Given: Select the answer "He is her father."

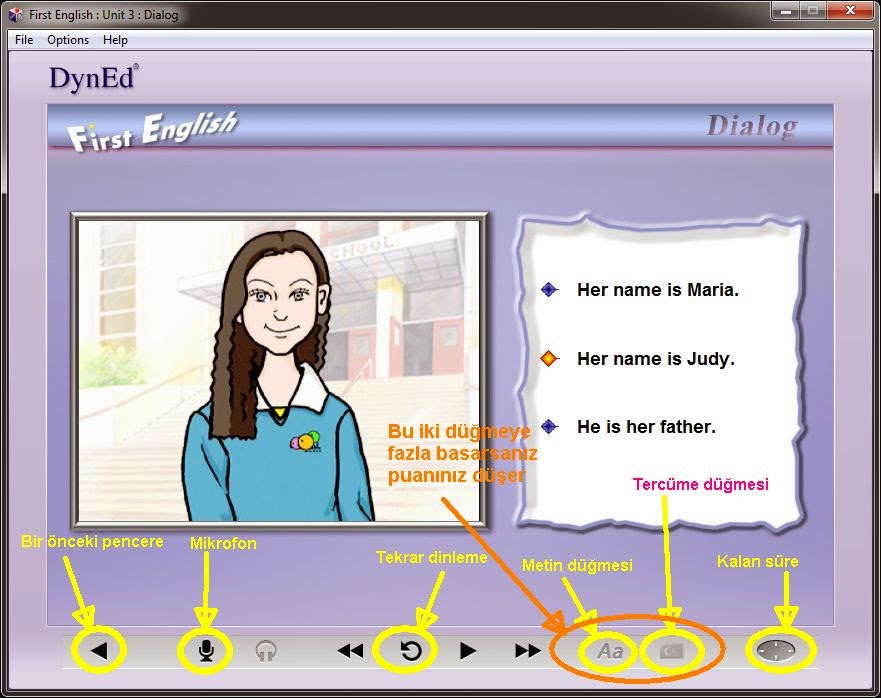Looking at the screenshot, I should pyautogui.click(x=646, y=427).
